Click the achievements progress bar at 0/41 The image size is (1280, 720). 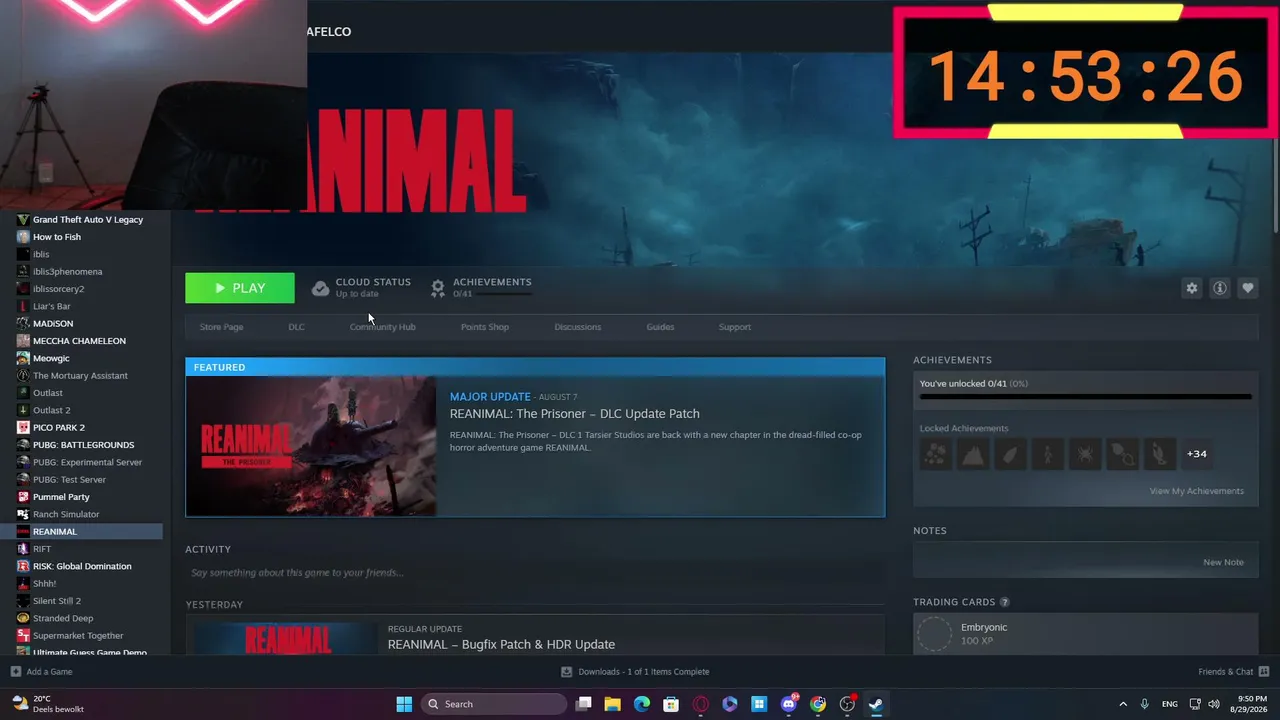[x=1085, y=397]
